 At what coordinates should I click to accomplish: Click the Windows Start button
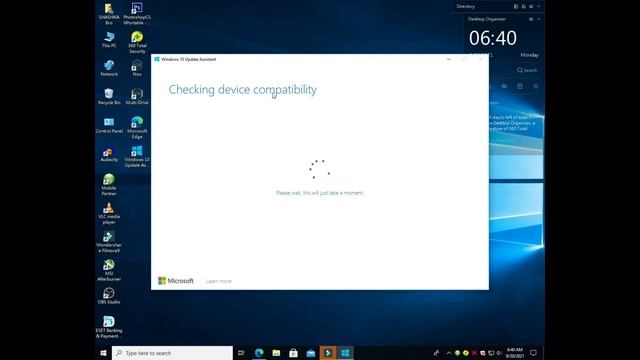103,353
